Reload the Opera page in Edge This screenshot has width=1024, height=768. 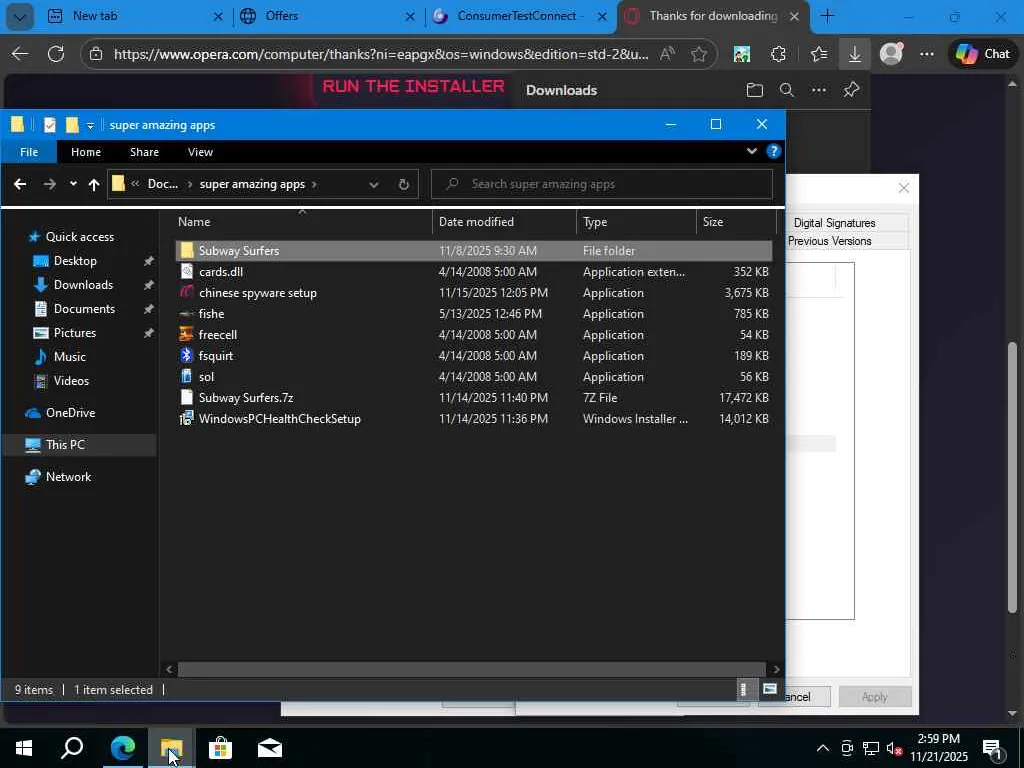click(x=56, y=54)
